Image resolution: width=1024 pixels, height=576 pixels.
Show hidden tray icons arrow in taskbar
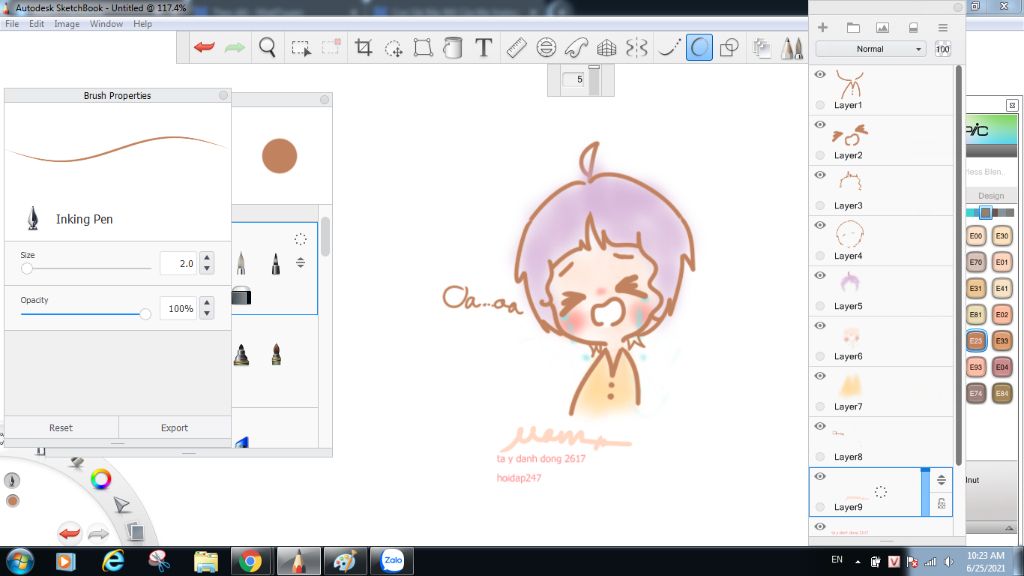857,562
